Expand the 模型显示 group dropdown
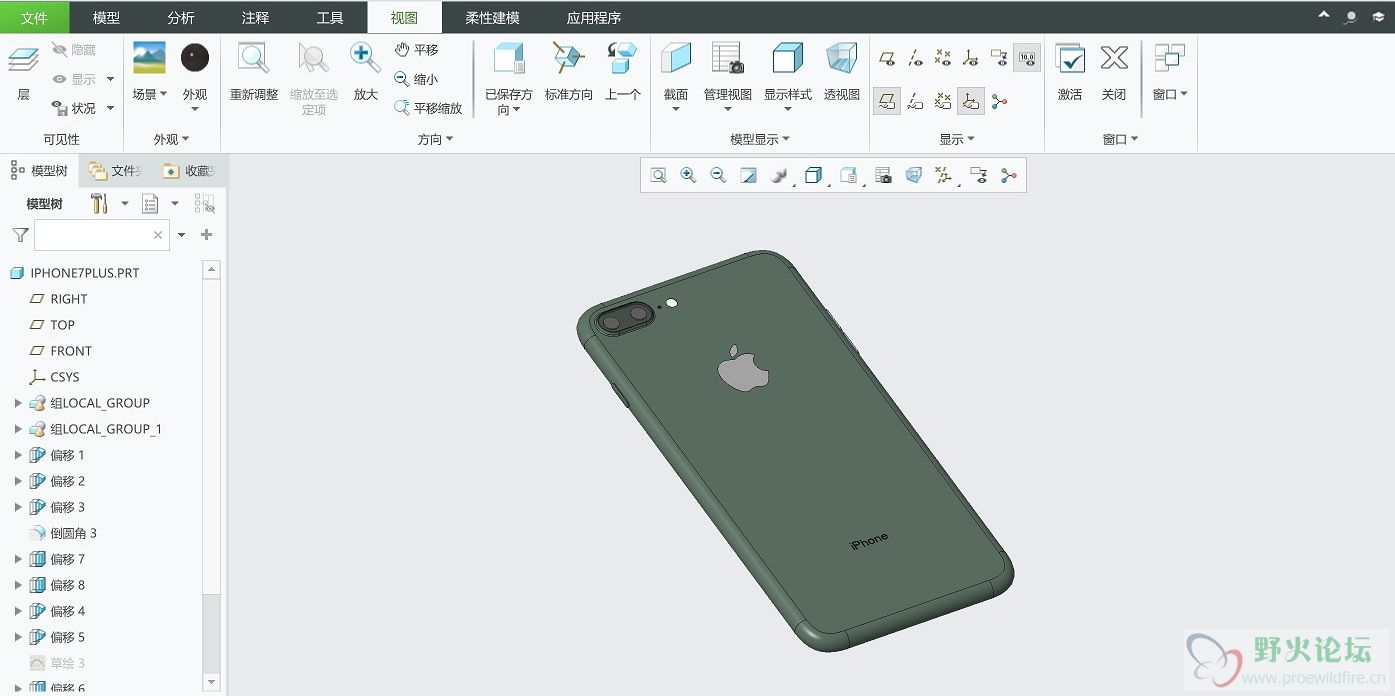 760,139
